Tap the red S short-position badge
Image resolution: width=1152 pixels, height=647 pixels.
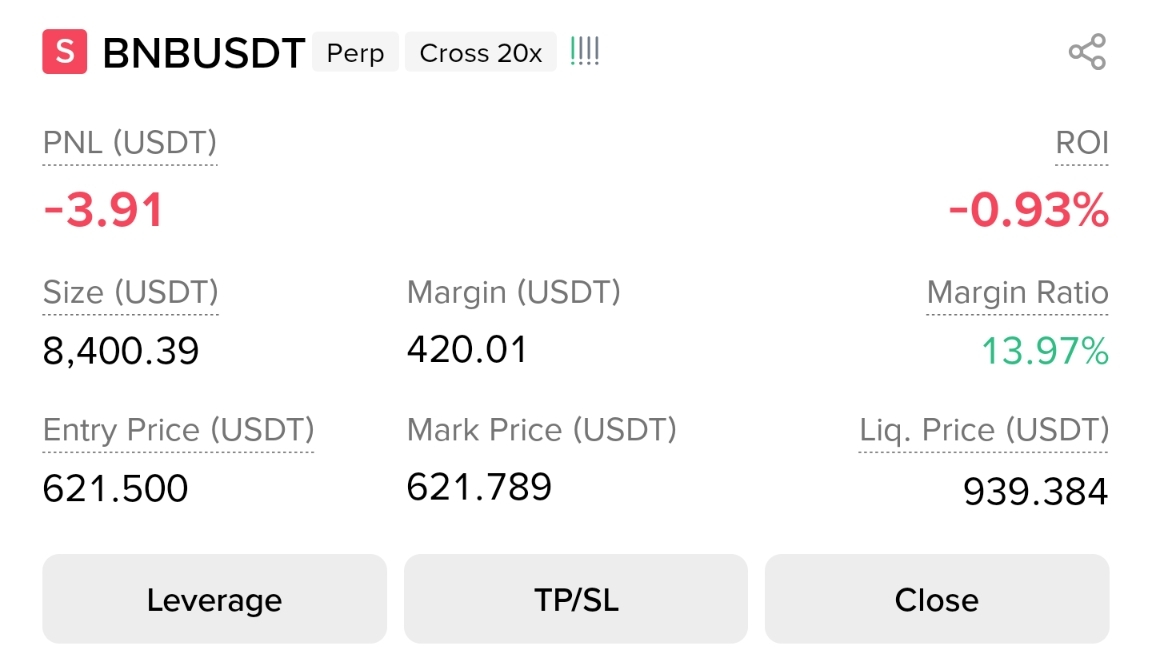pyautogui.click(x=64, y=52)
